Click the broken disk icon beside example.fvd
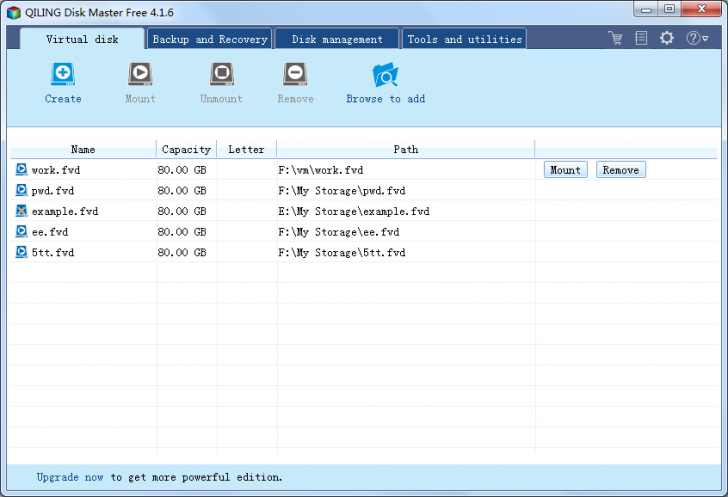728x497 pixels. coord(21,211)
